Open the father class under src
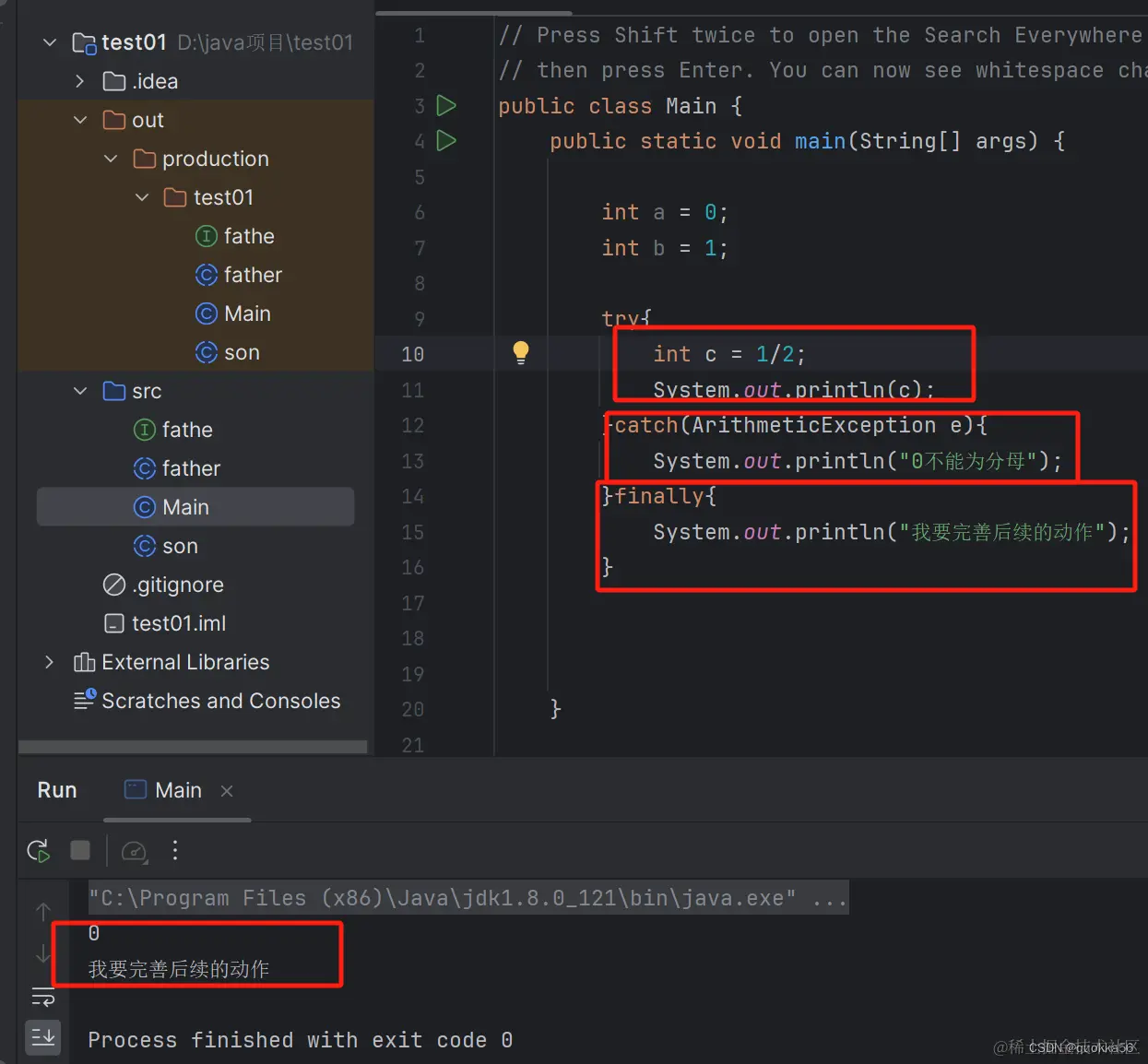Viewport: 1148px width, 1064px height. [177, 468]
